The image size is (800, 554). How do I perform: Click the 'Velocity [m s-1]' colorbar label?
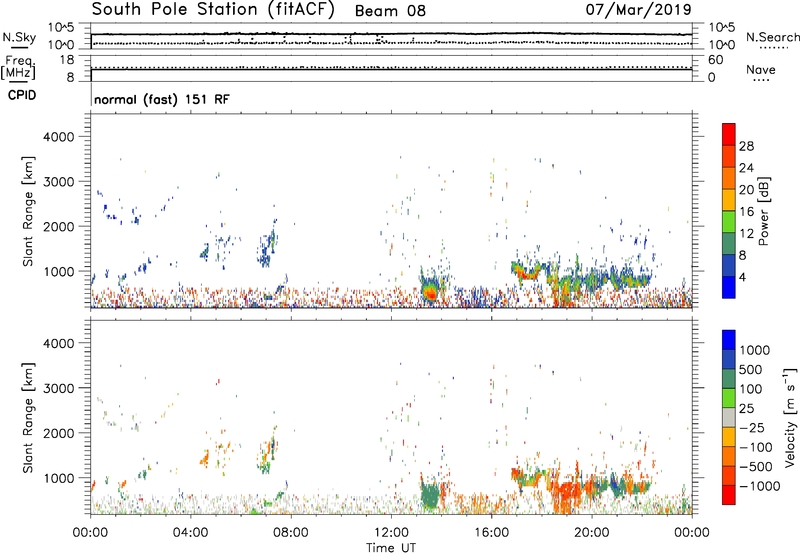click(790, 417)
